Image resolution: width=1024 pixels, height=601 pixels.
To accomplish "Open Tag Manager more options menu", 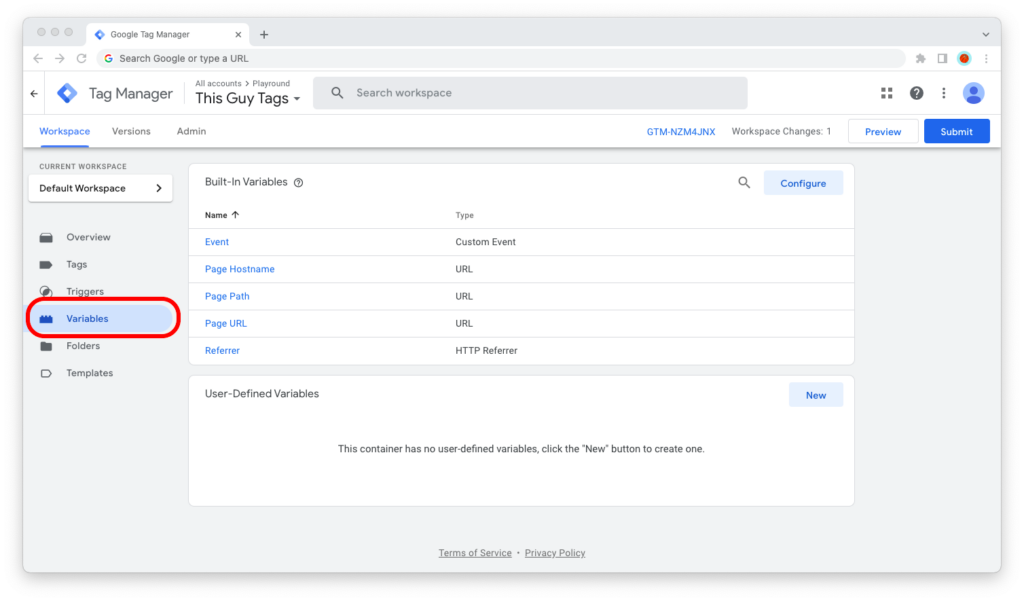I will (x=944, y=93).
